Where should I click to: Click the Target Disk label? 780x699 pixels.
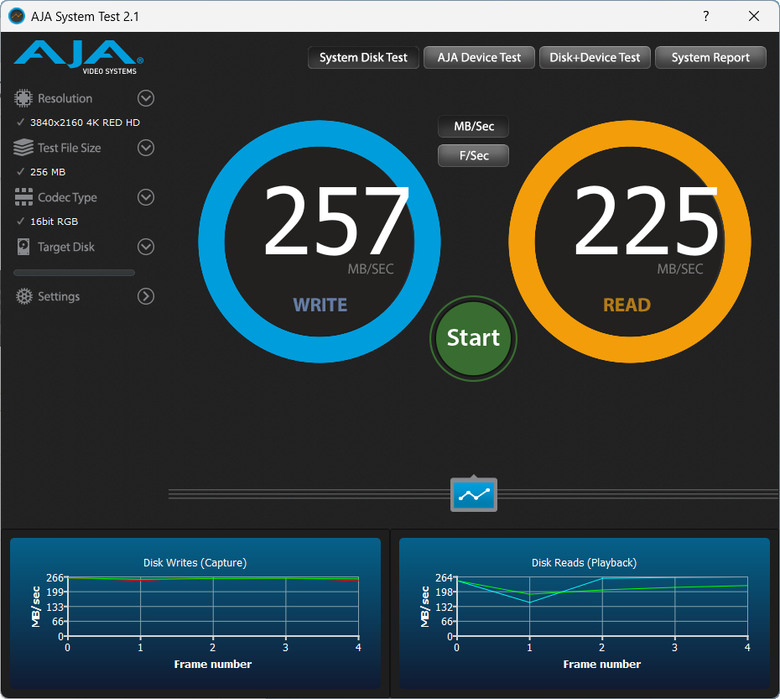[66, 247]
